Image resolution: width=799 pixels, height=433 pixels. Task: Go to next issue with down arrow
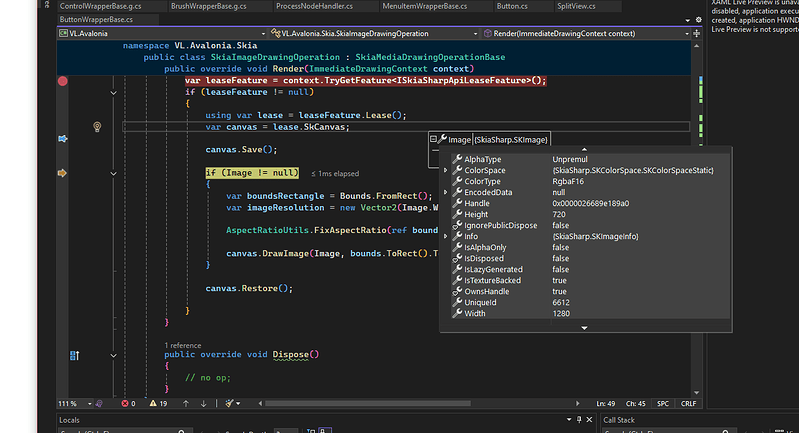pyautogui.click(x=203, y=403)
